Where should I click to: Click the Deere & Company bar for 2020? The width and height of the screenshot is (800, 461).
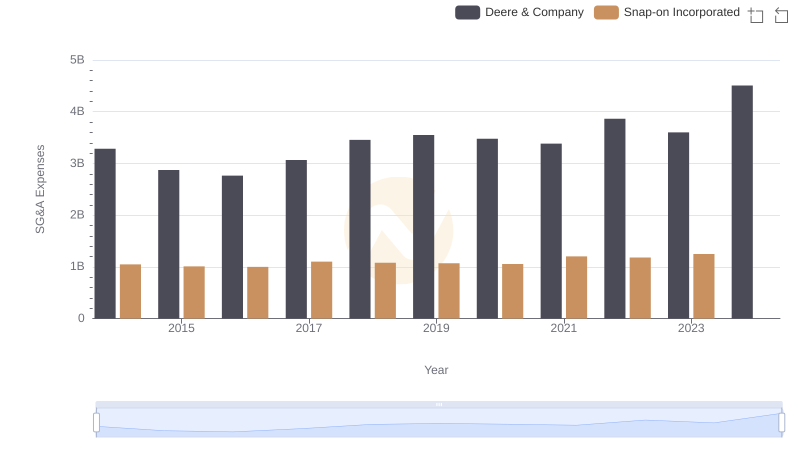point(487,228)
